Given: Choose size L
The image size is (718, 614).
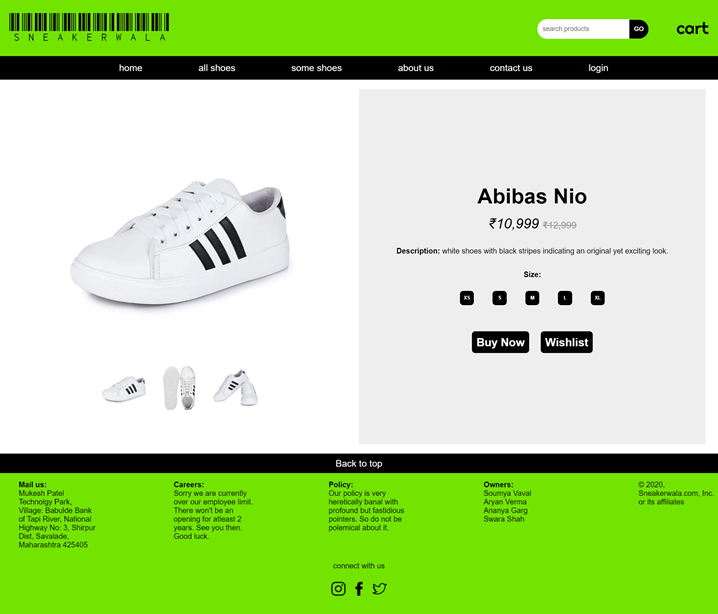Looking at the screenshot, I should click(565, 298).
